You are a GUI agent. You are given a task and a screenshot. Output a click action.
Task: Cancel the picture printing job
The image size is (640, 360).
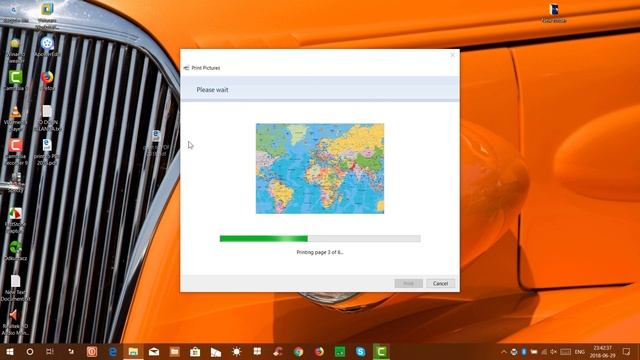(x=440, y=283)
